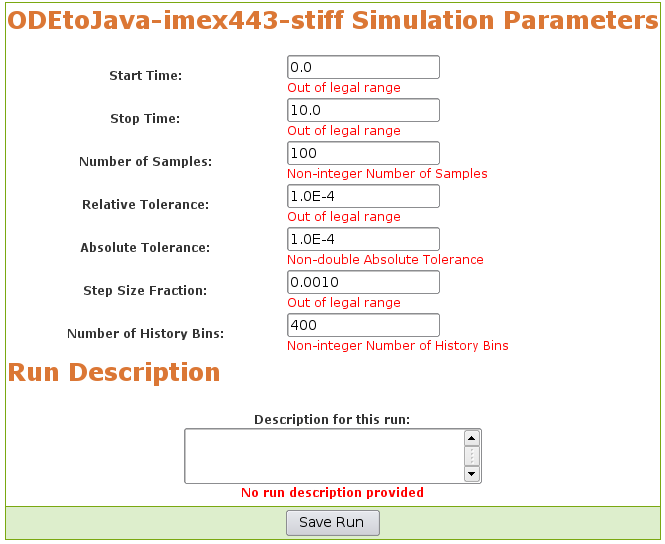
Task: Click the Step Size Fraction field
Action: 363,282
